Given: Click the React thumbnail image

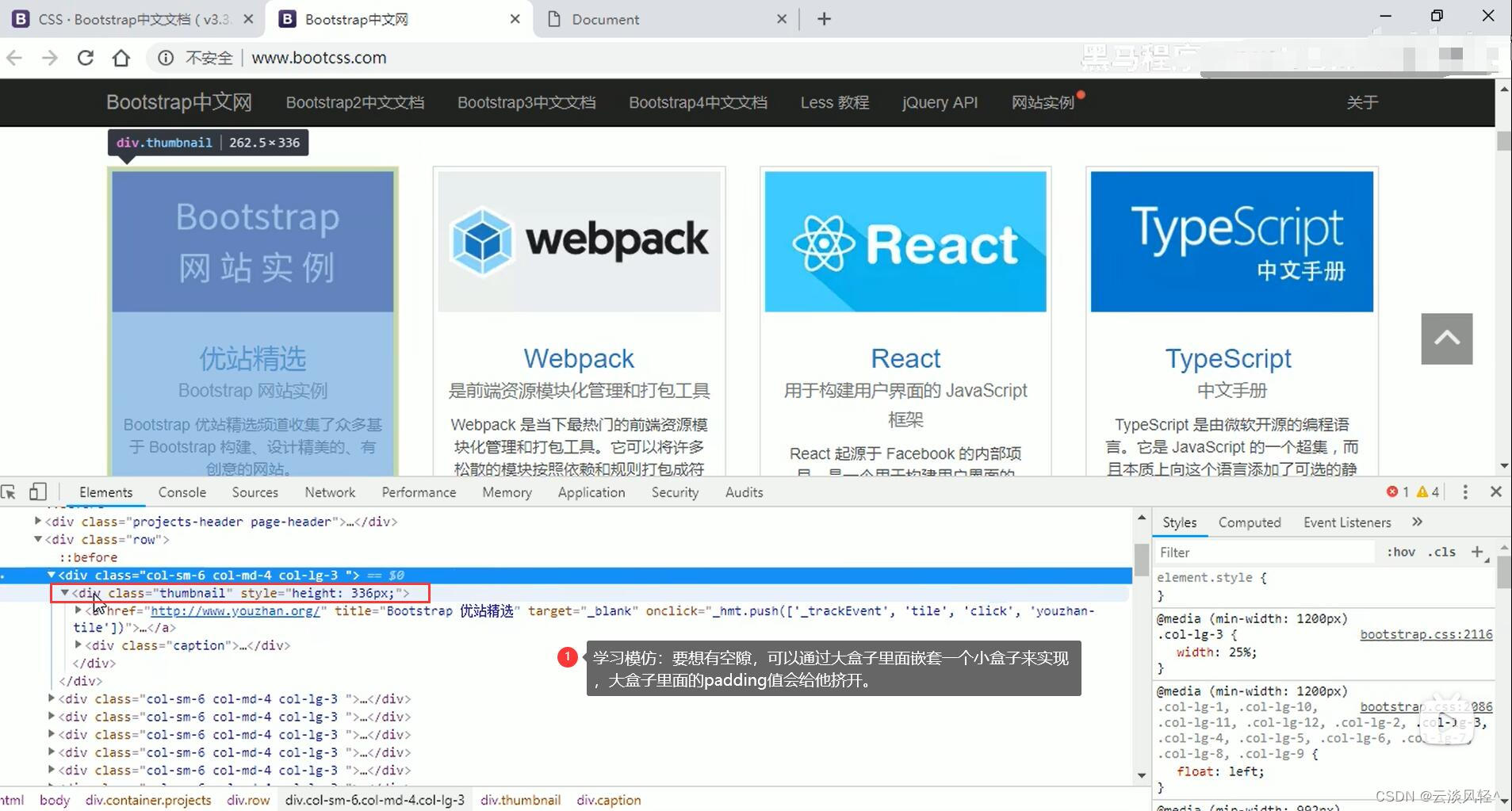Looking at the screenshot, I should [905, 242].
